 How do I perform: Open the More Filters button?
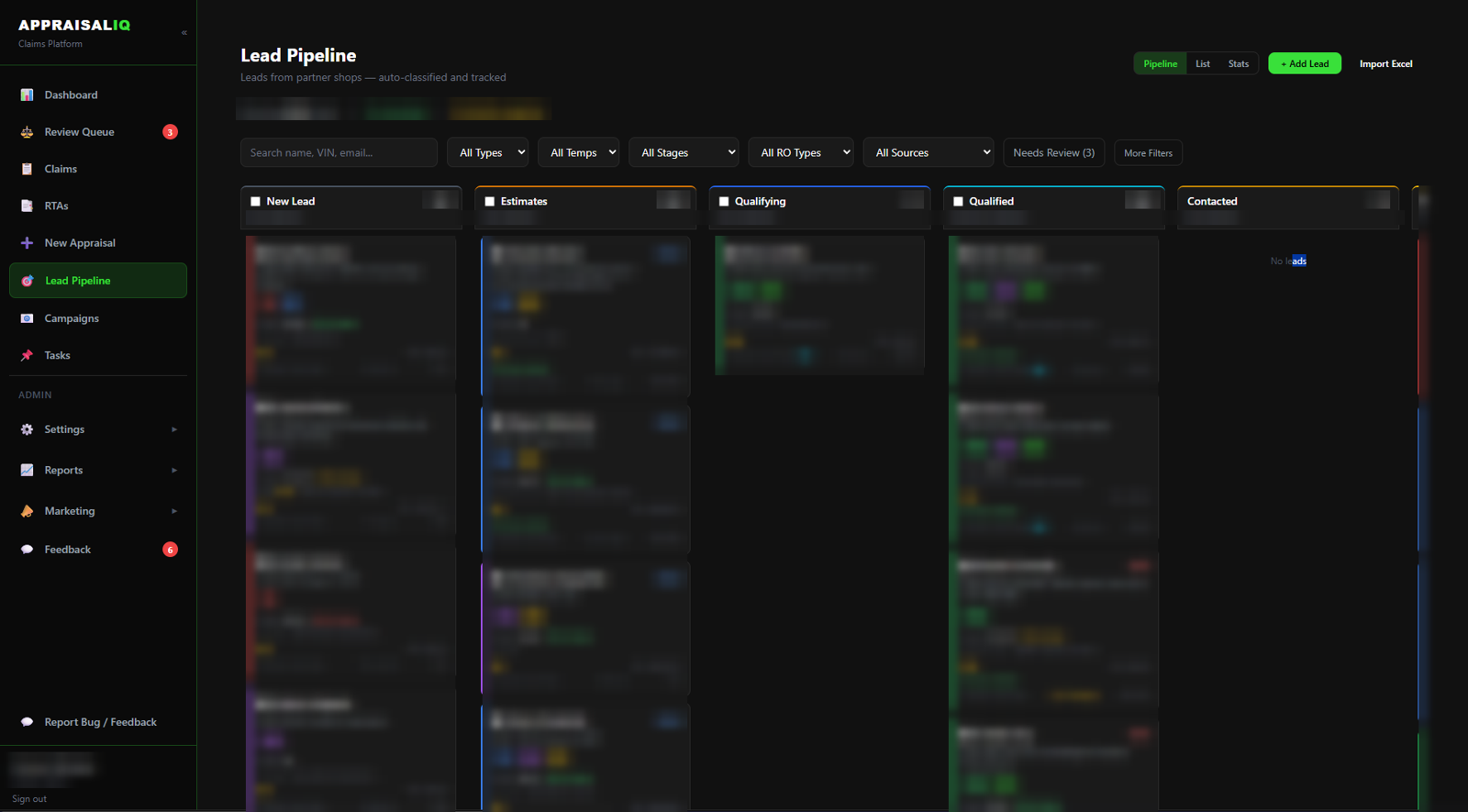pyautogui.click(x=1149, y=153)
